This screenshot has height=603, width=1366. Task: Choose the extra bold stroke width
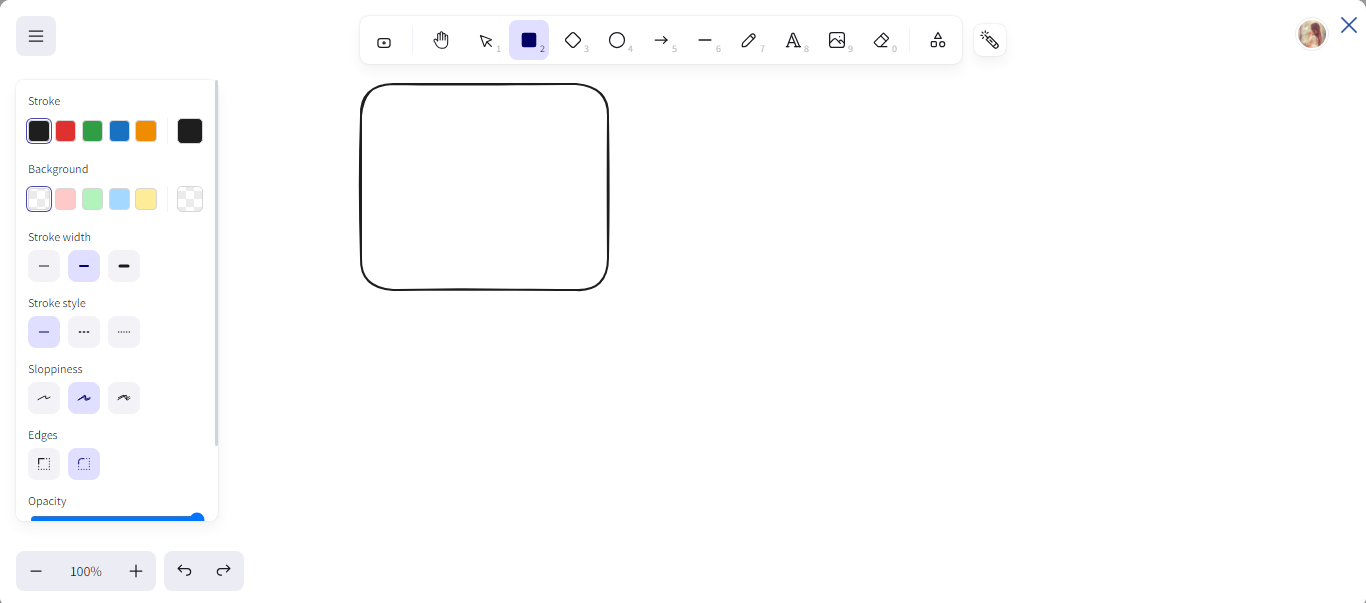pos(124,266)
